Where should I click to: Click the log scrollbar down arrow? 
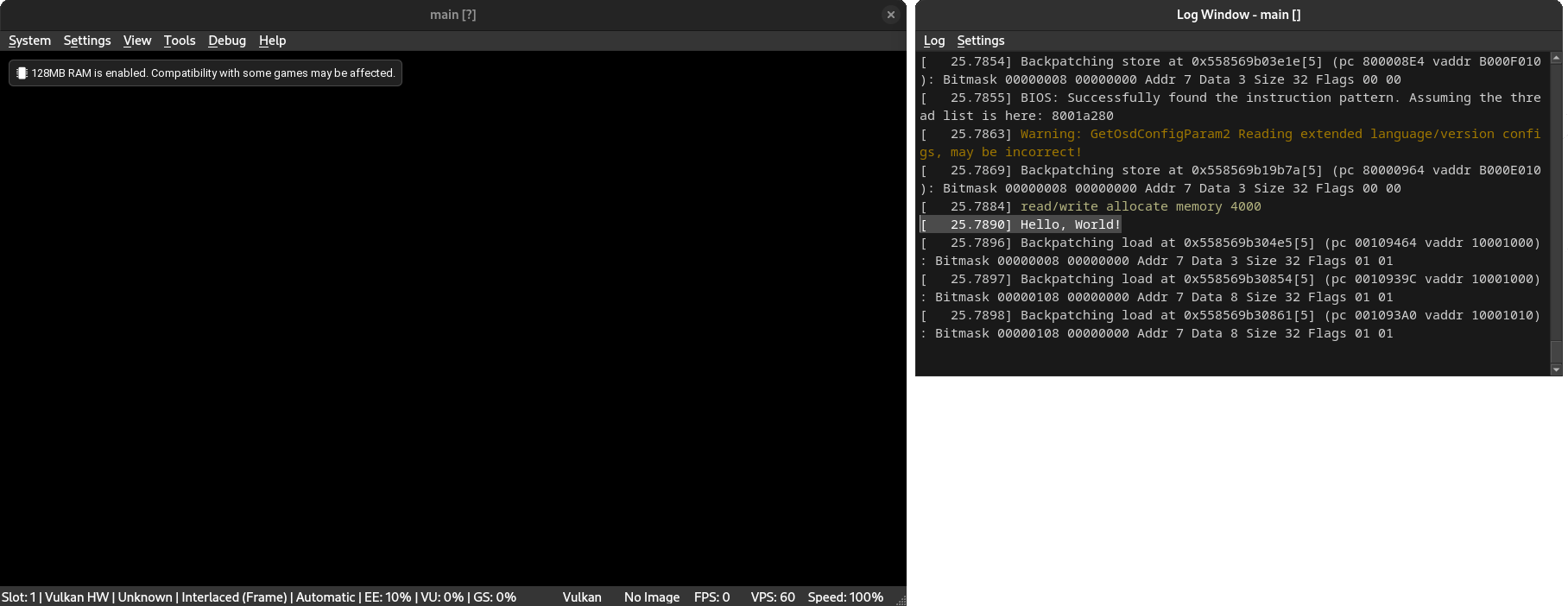point(1556,369)
